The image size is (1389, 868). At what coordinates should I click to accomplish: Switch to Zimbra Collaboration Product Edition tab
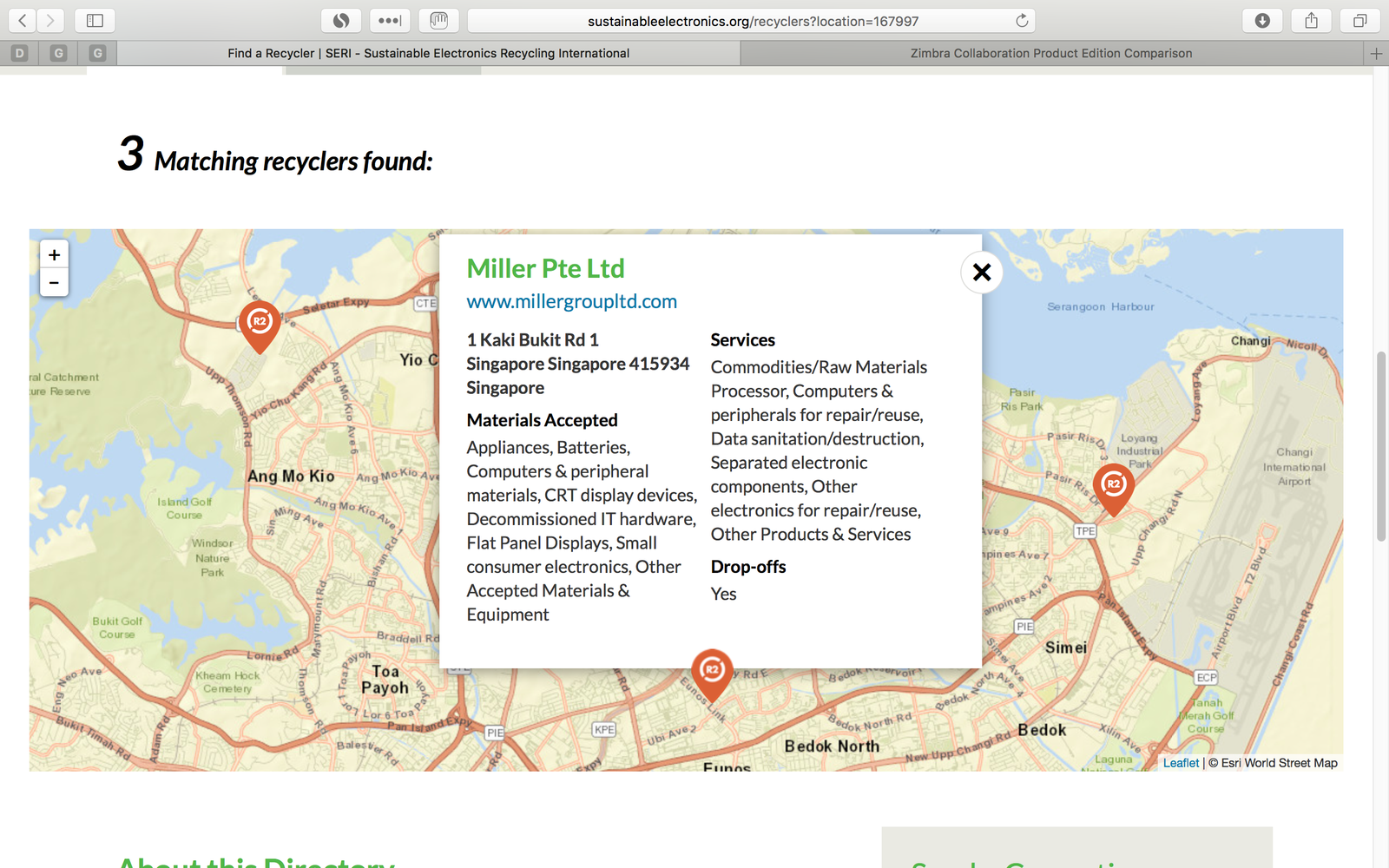pos(1050,54)
